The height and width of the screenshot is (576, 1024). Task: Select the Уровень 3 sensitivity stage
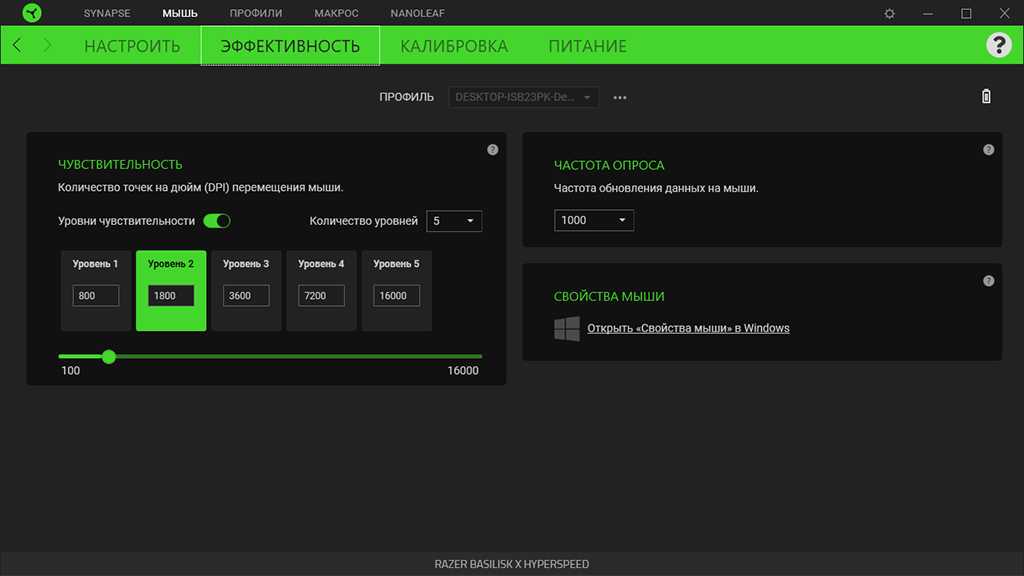click(246, 266)
